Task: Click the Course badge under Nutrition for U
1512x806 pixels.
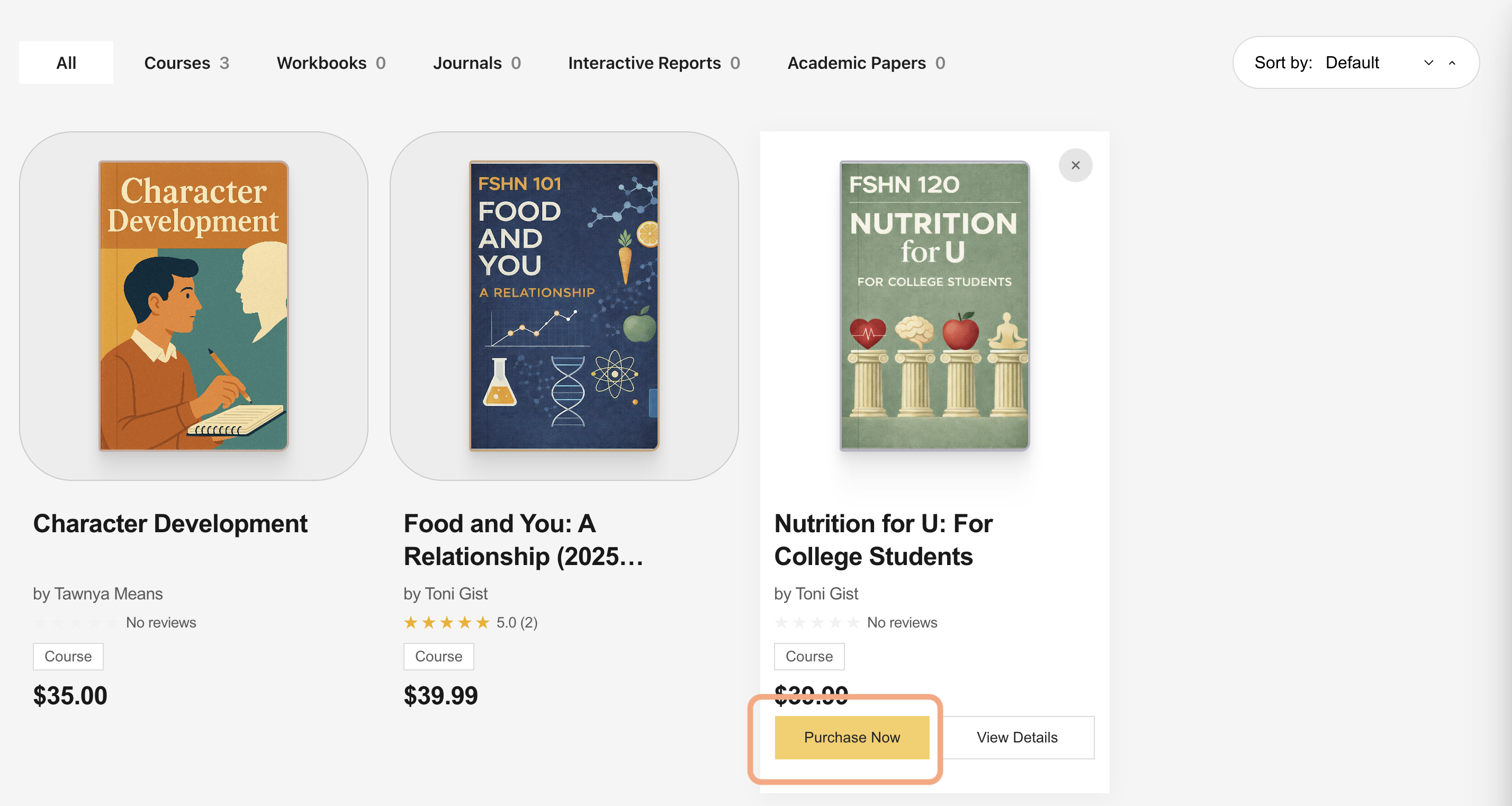Action: point(809,656)
